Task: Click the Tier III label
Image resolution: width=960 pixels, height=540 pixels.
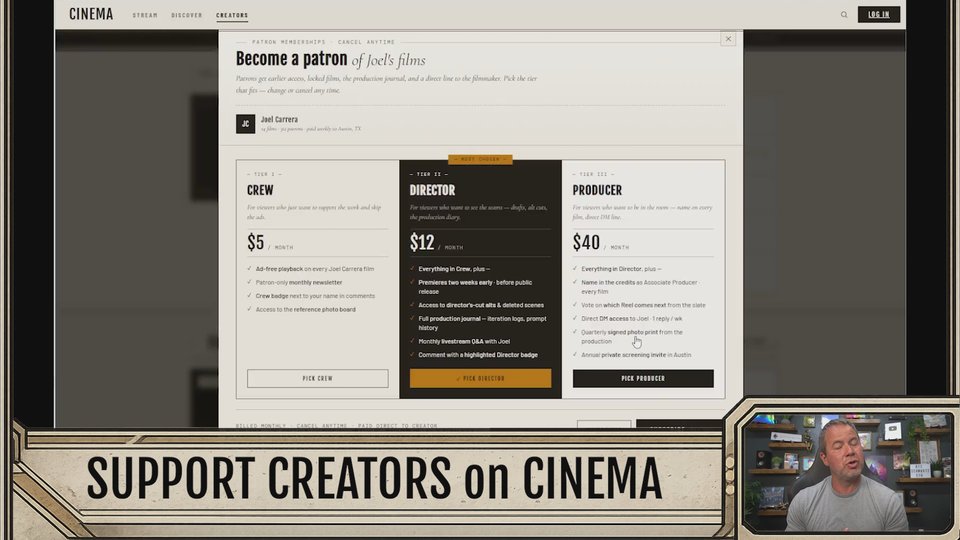Action: 593,174
